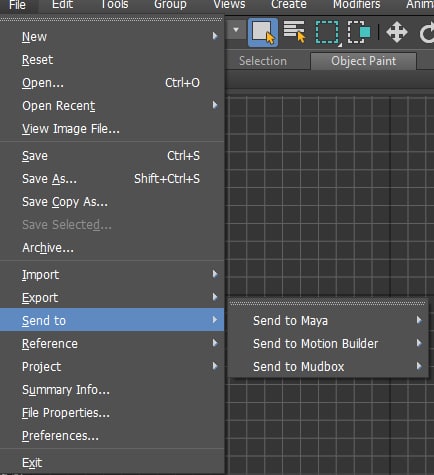Open Select by Name list icon
Screen dimensions: 434x475
pyautogui.click(x=295, y=32)
